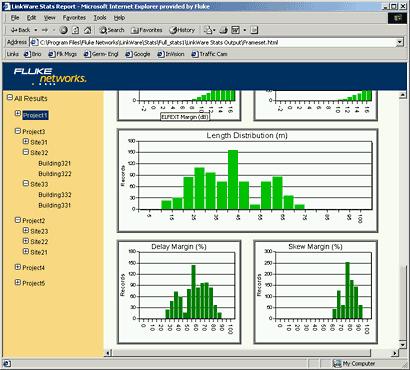Click the horizontal scrollbar left arrow
This screenshot has height=370, width=410.
coord(108,353)
